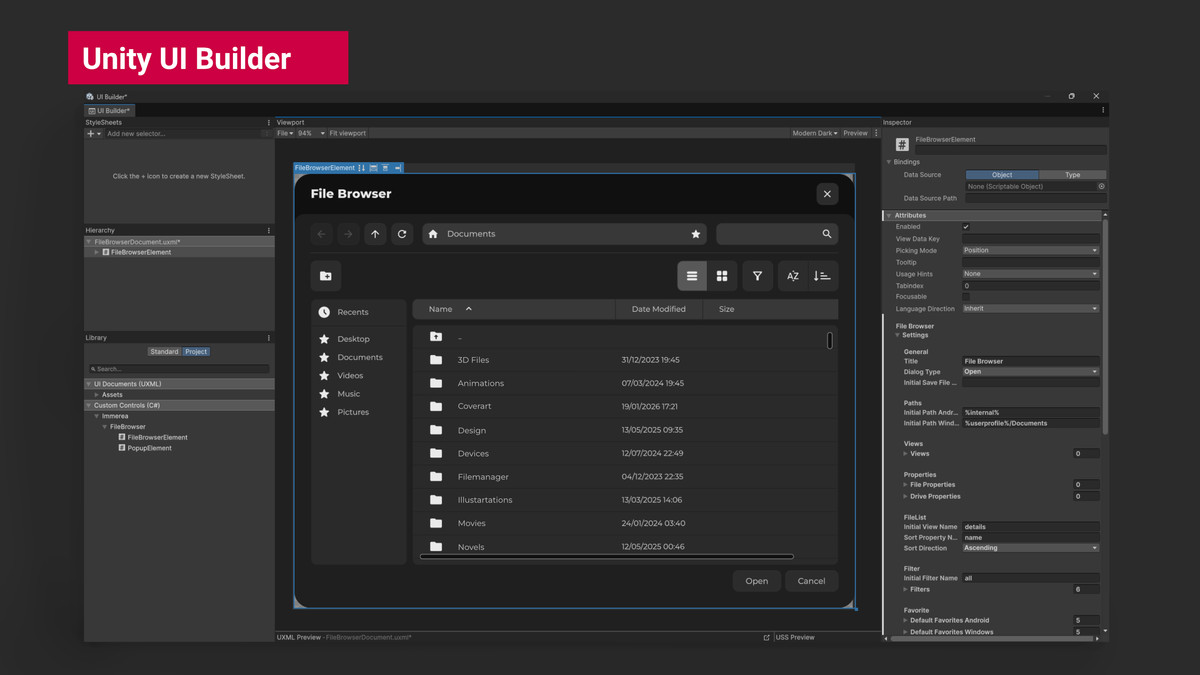Open the viewport zoom 94% dropdown

pyautogui.click(x=310, y=133)
